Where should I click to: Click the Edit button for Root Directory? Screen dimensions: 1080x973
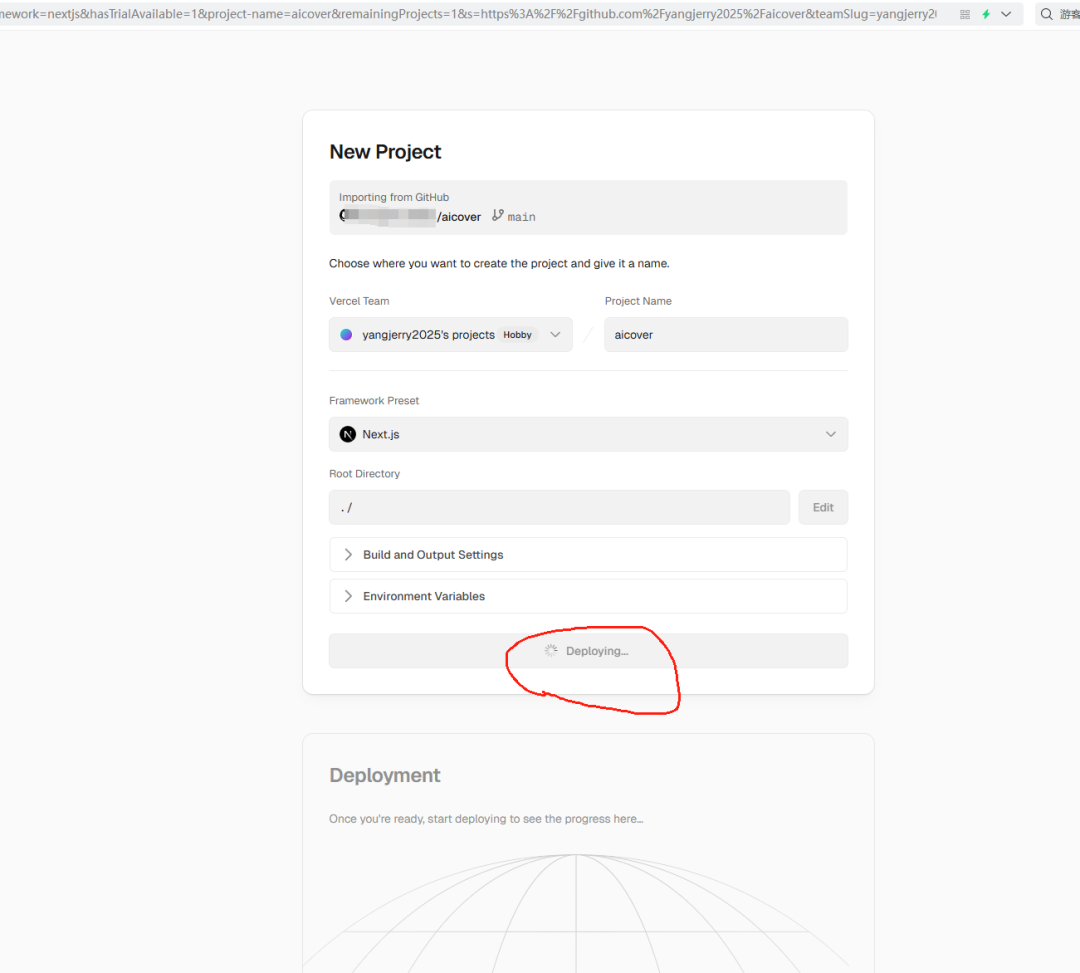(x=823, y=507)
